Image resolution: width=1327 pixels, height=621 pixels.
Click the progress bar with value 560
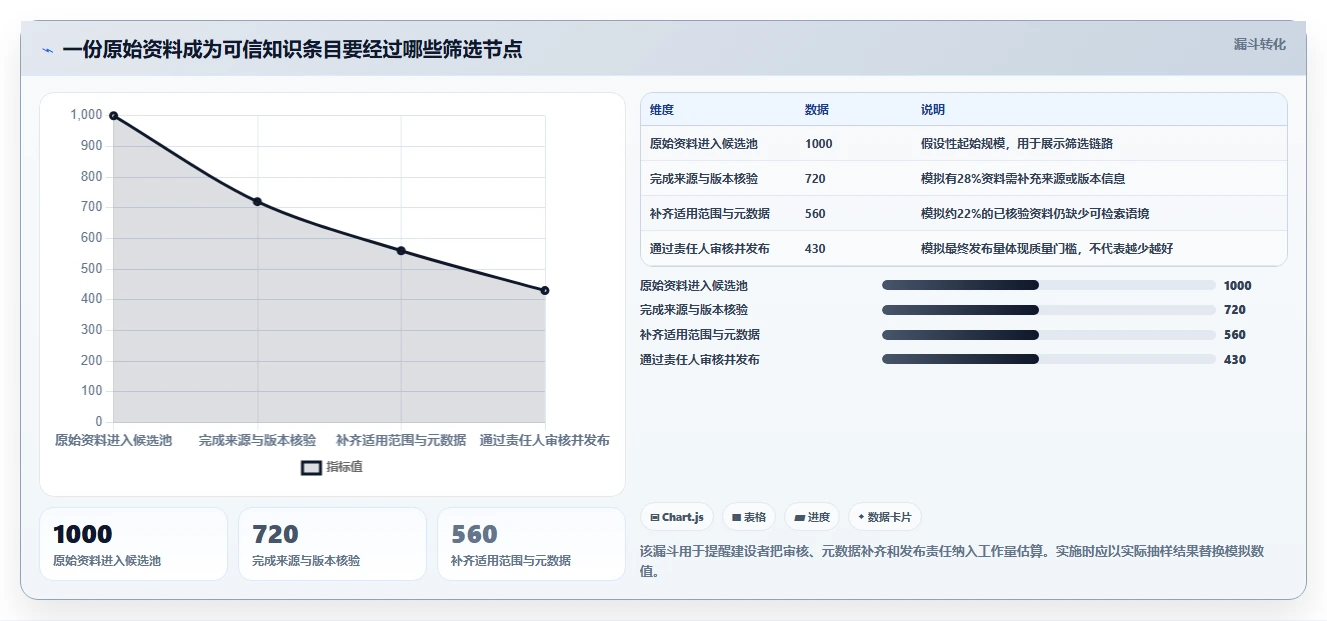click(1048, 335)
